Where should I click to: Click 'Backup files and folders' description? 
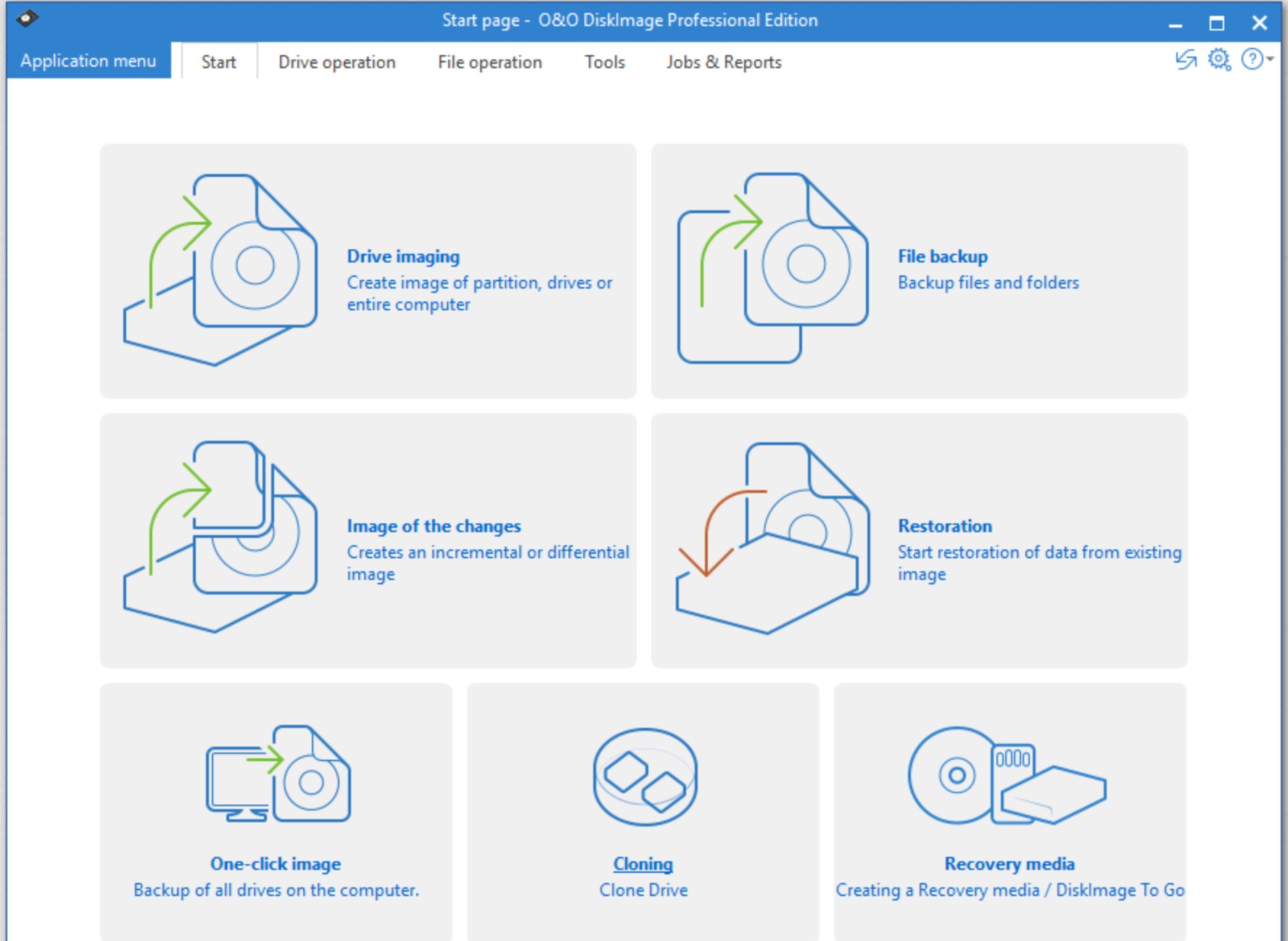pyautogui.click(x=988, y=283)
